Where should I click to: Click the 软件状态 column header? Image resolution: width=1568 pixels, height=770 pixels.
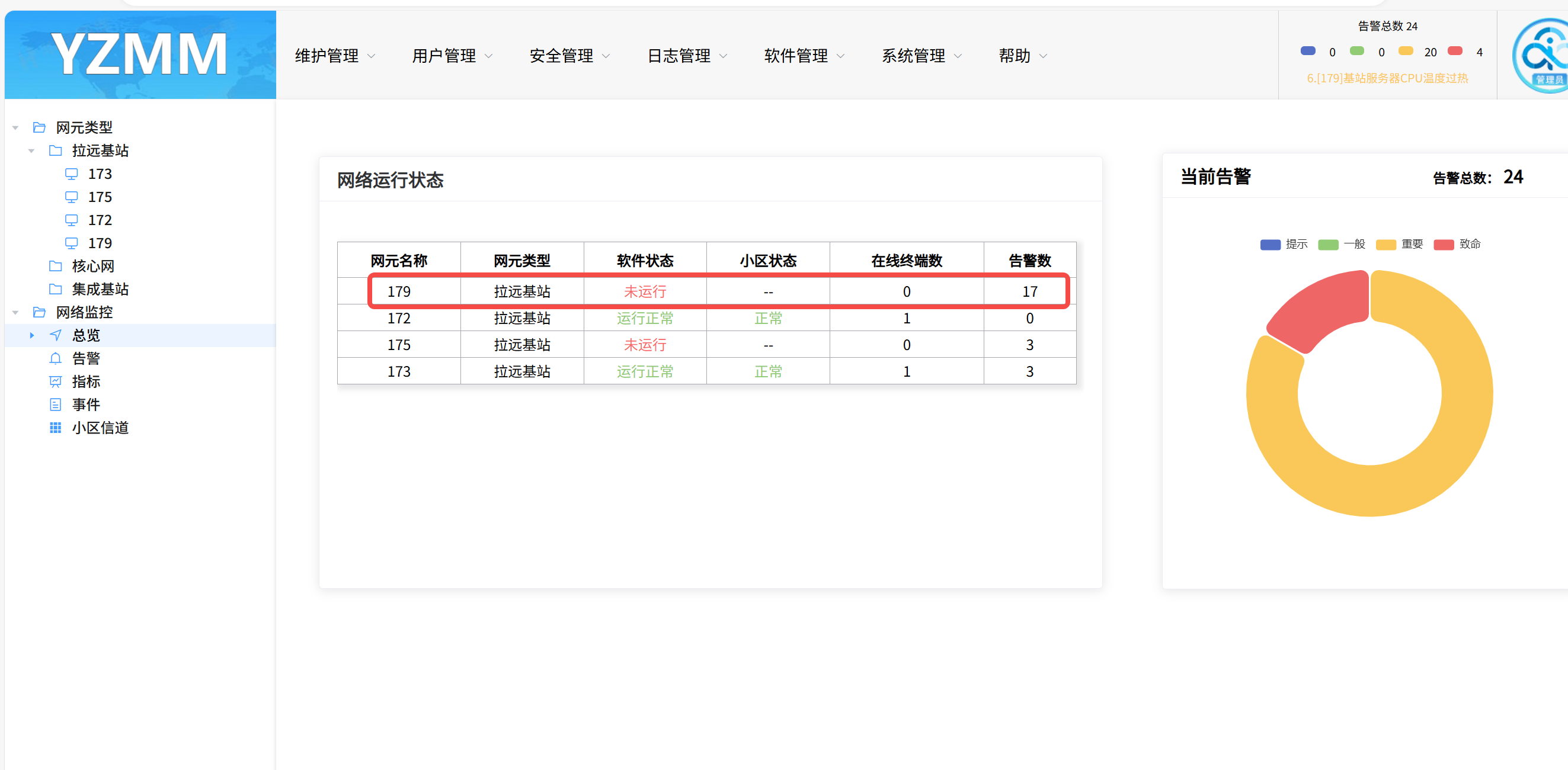coord(645,261)
